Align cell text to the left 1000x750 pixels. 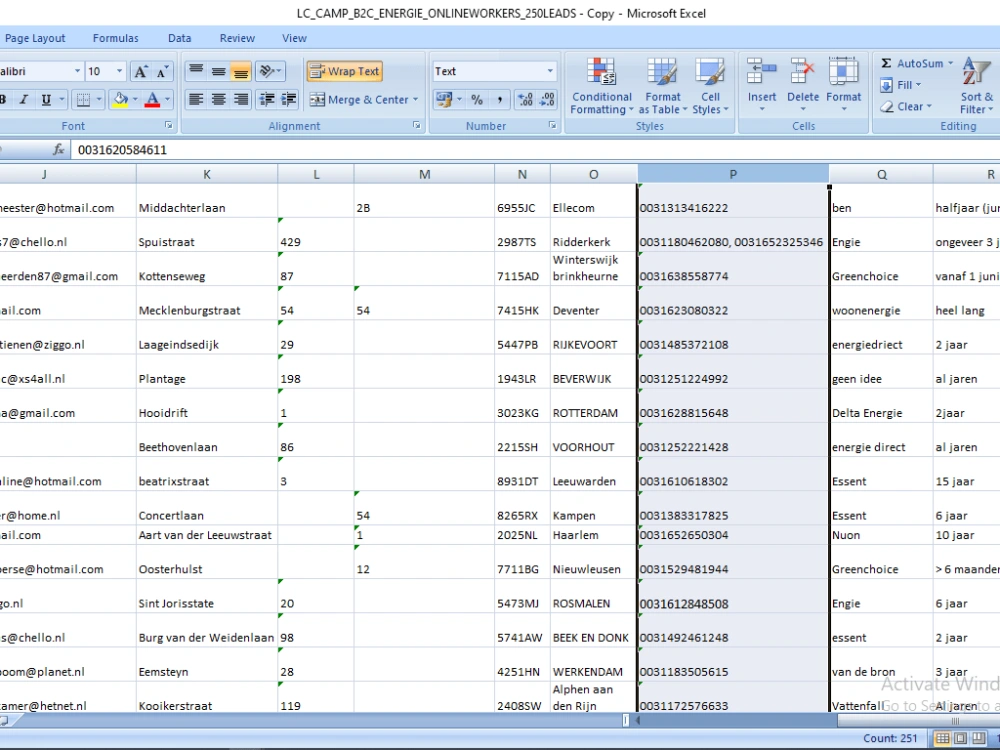(196, 99)
